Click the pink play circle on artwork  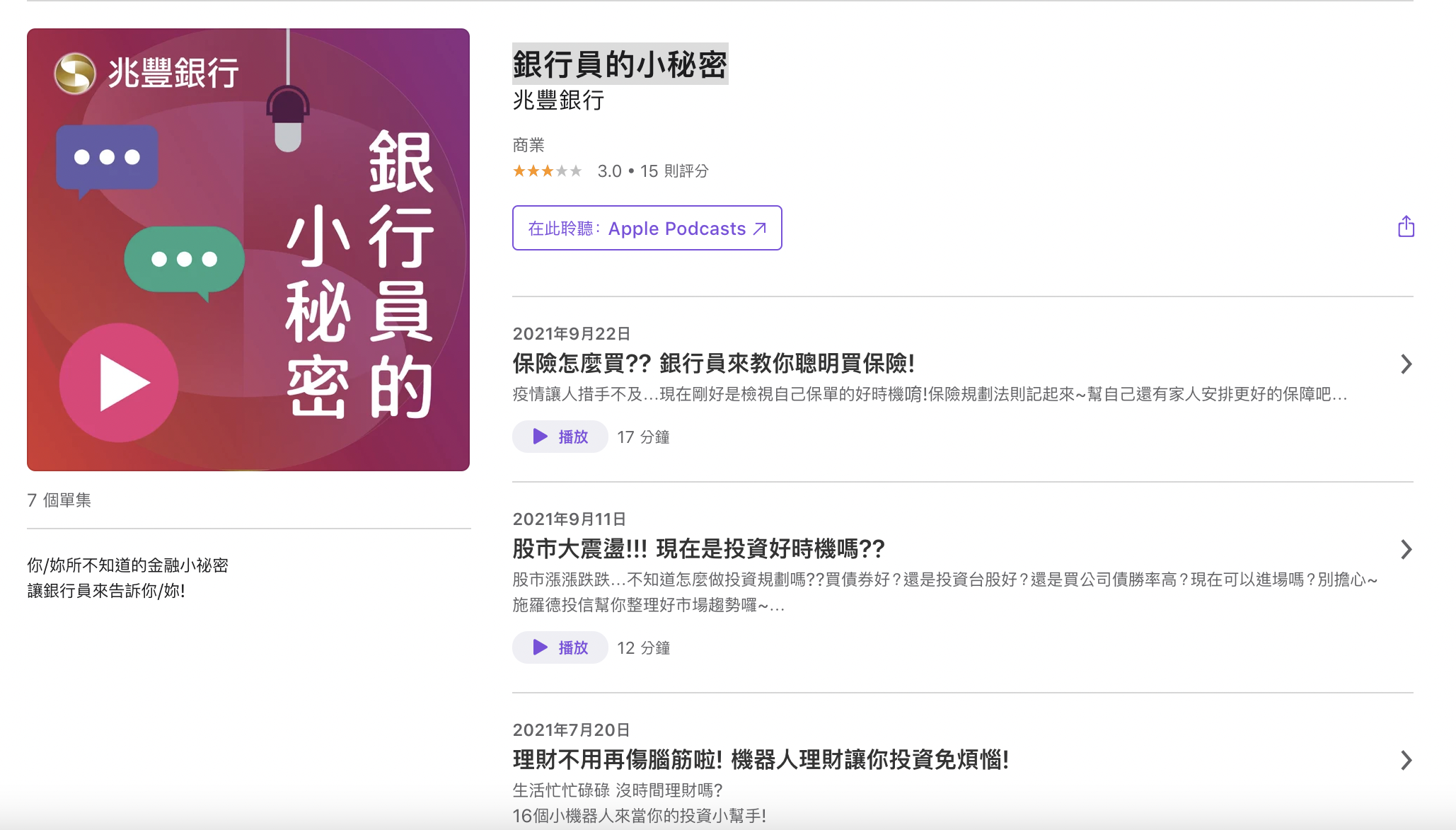pos(119,383)
